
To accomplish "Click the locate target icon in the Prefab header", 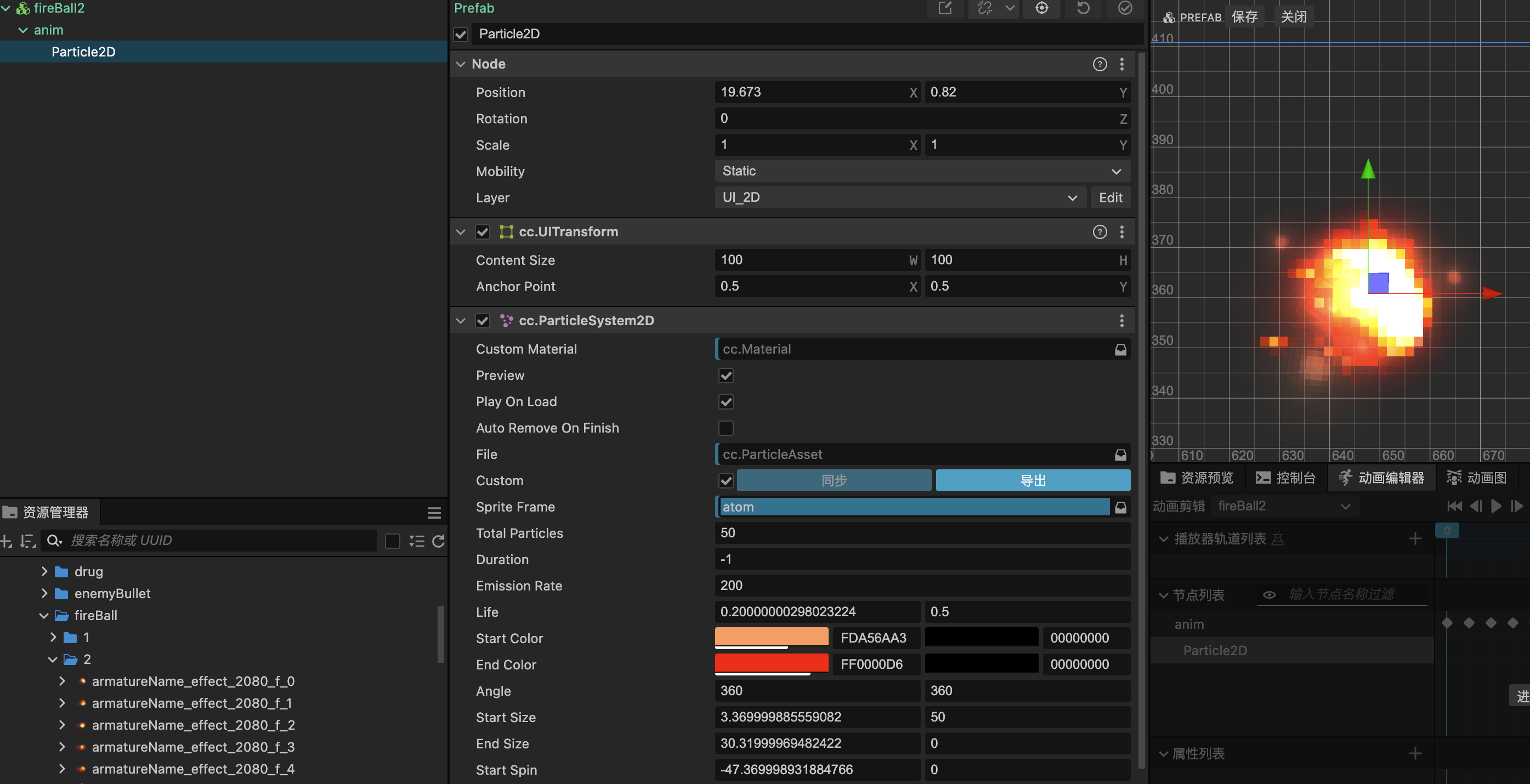I will click(1042, 8).
